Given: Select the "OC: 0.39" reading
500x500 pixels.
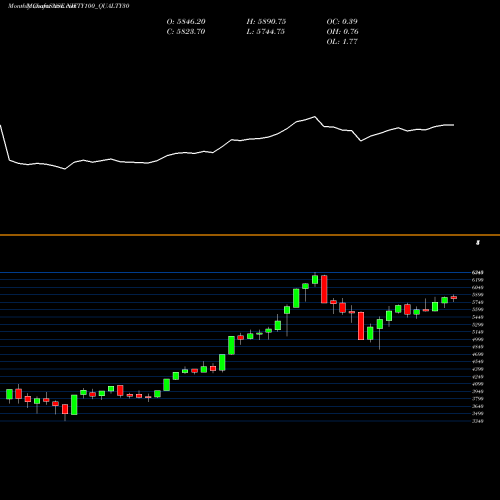Looking at the screenshot, I should pos(342,22).
